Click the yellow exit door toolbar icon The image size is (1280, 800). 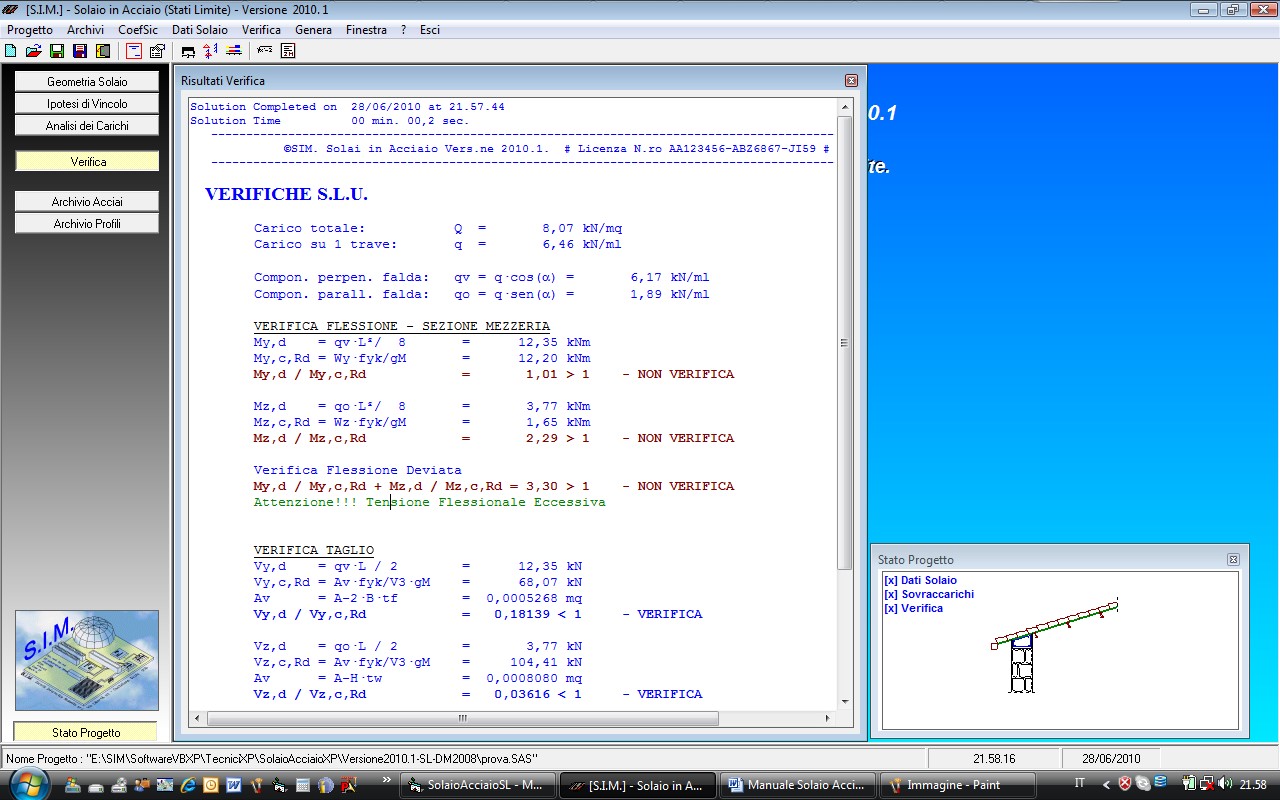101,51
